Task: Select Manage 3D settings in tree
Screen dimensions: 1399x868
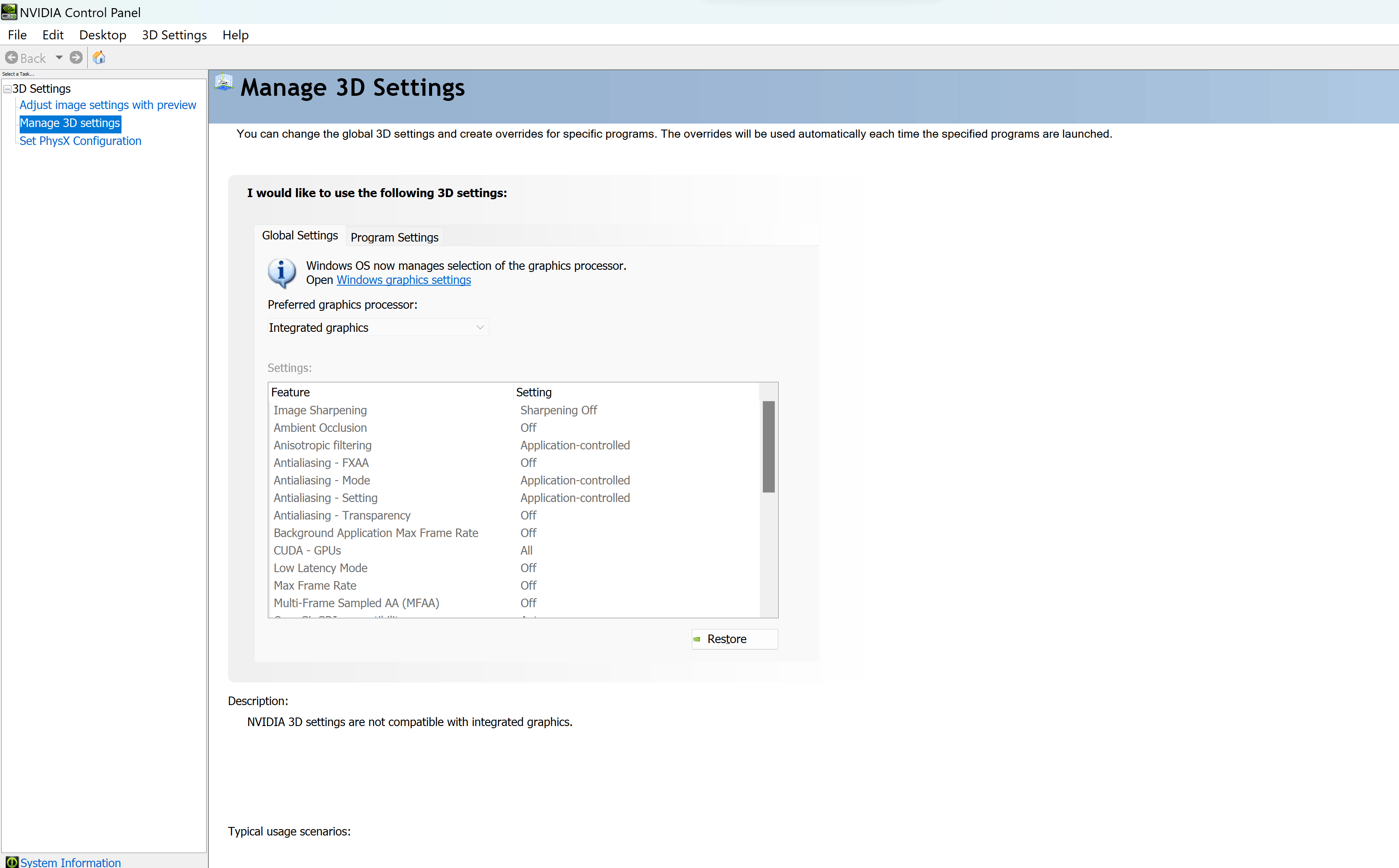Action: 70,123
